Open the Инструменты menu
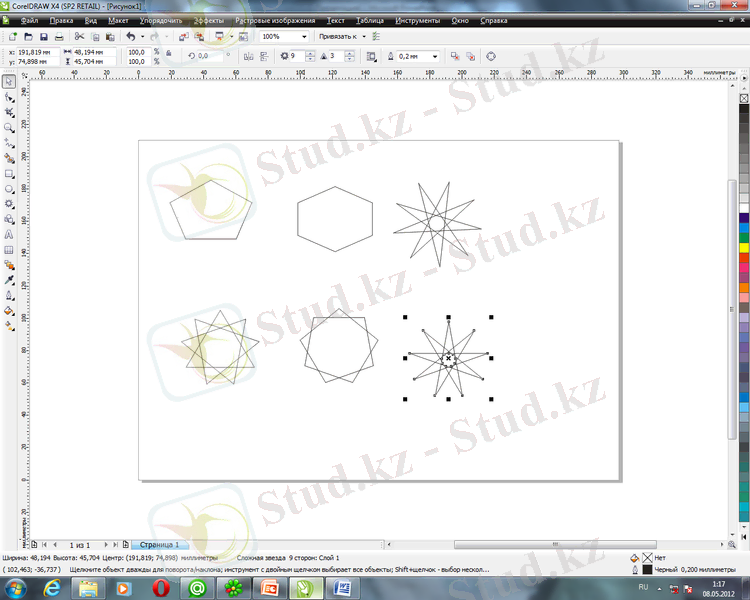Screen dimensions: 750x600 [x=418, y=21]
